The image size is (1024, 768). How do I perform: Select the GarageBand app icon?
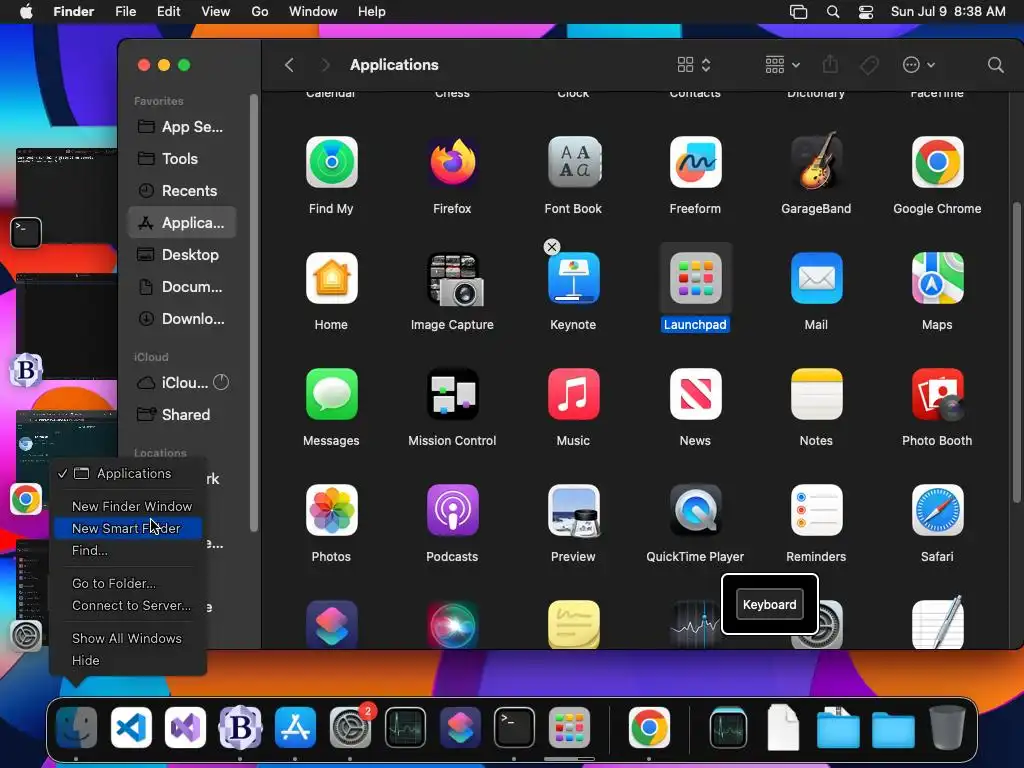click(x=816, y=162)
